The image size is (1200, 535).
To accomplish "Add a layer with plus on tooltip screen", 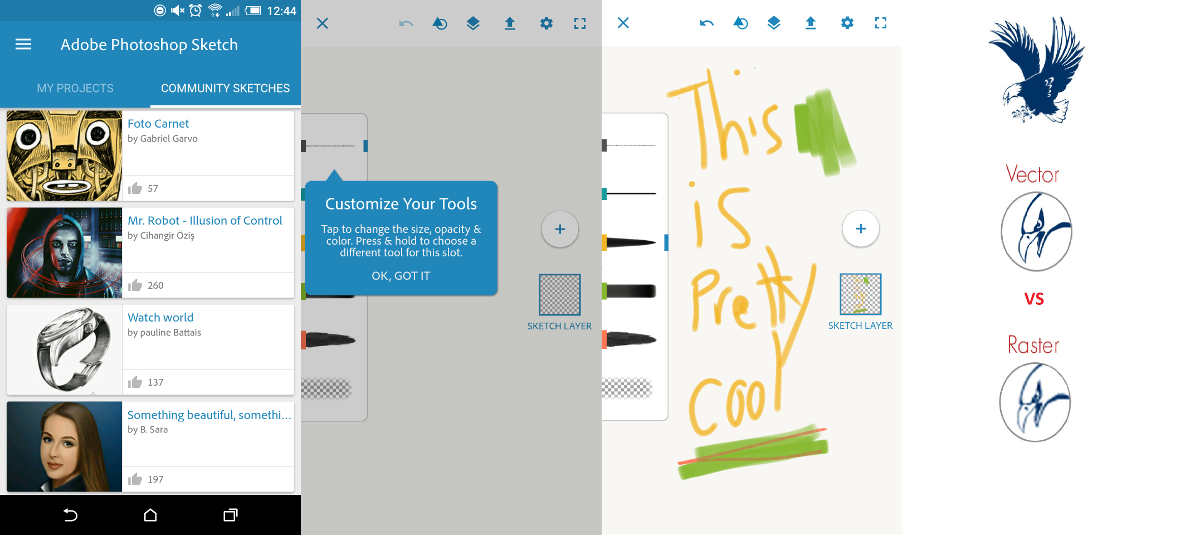I will tap(560, 229).
